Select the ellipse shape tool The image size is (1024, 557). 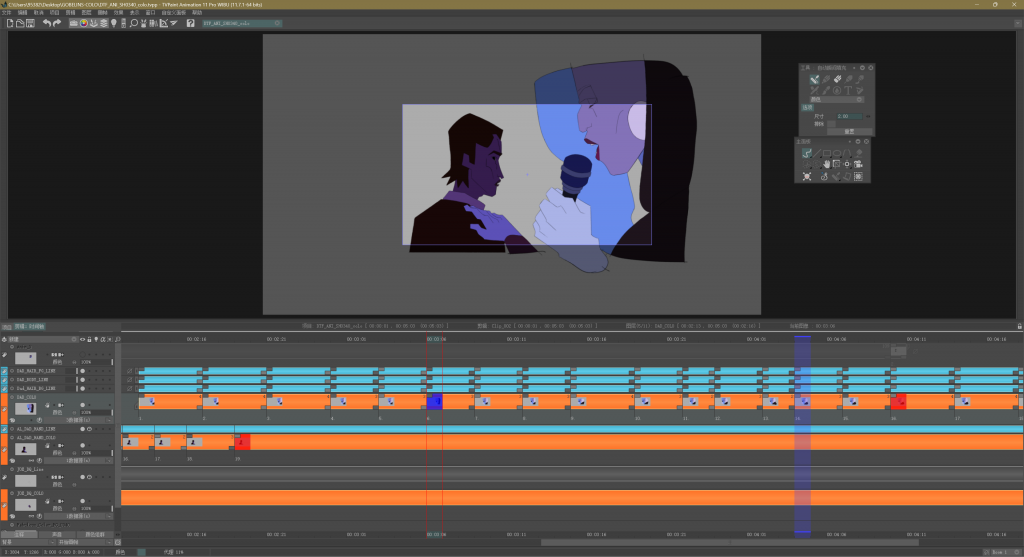tap(837, 153)
